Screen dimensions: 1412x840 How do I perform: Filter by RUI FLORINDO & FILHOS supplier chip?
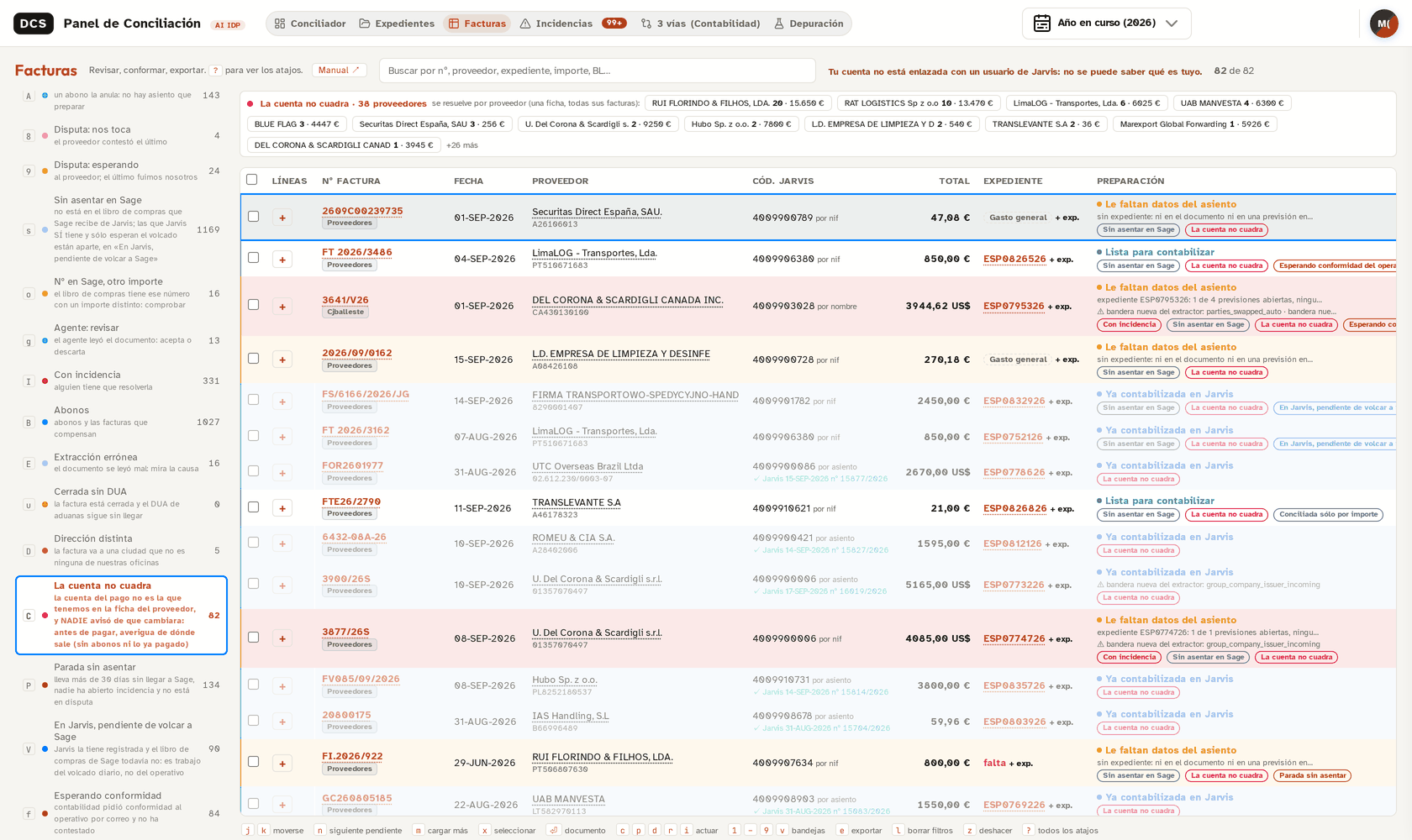739,103
